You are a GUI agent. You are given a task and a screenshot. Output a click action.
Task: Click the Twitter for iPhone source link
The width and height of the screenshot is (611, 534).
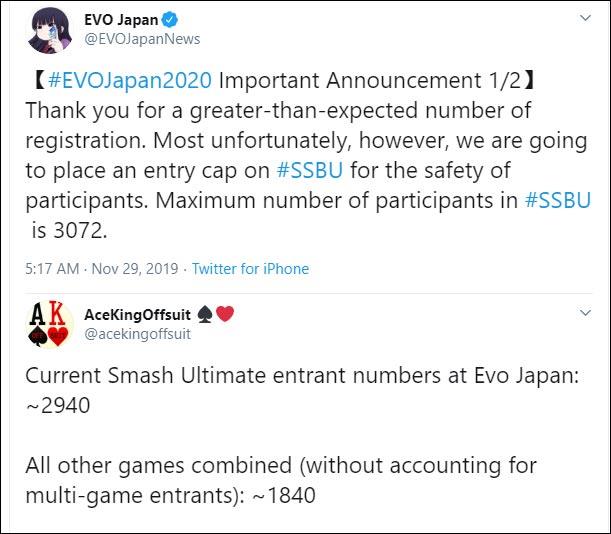pos(251,269)
